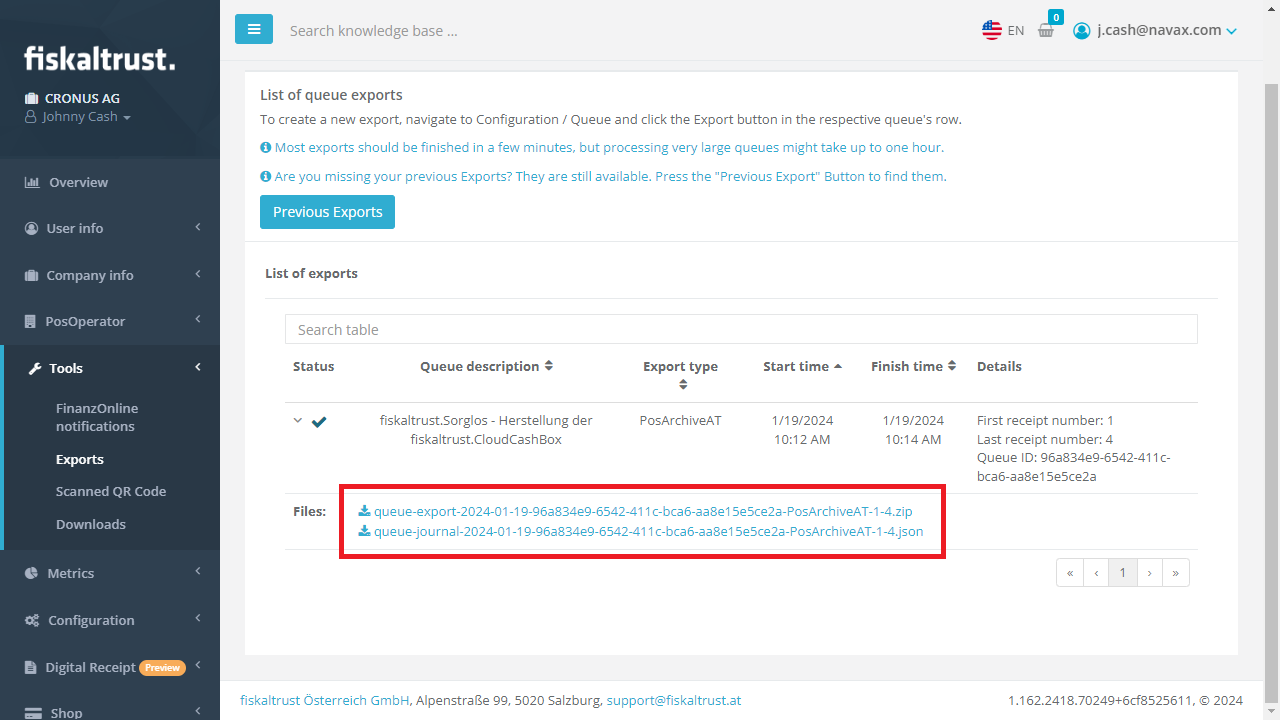Click the hamburger menu toggle button
Viewport: 1280px width, 720px height.
pos(254,29)
